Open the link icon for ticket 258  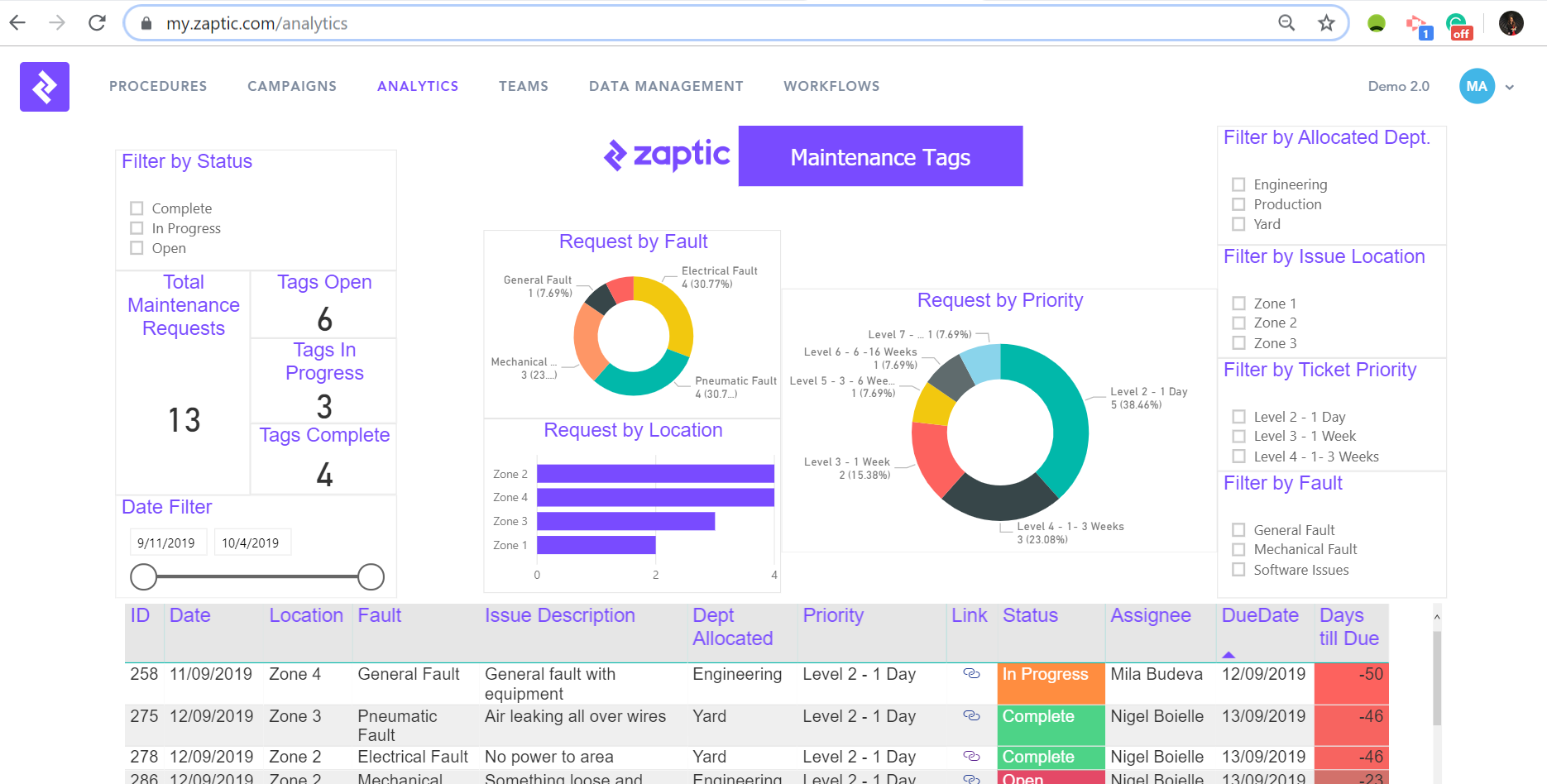pos(971,674)
